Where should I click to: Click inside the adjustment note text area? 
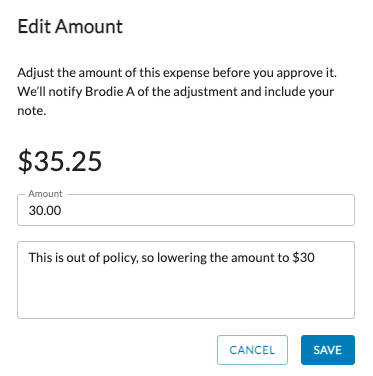tap(186, 280)
